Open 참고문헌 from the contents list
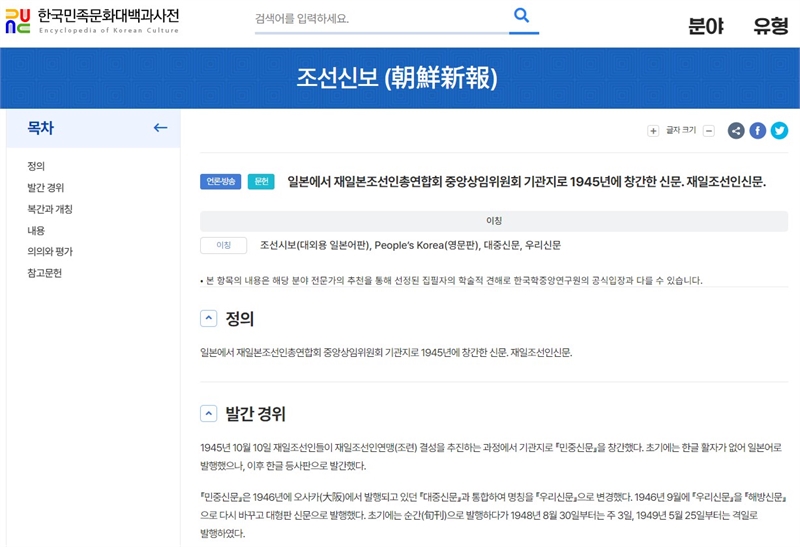 pyautogui.click(x=45, y=273)
